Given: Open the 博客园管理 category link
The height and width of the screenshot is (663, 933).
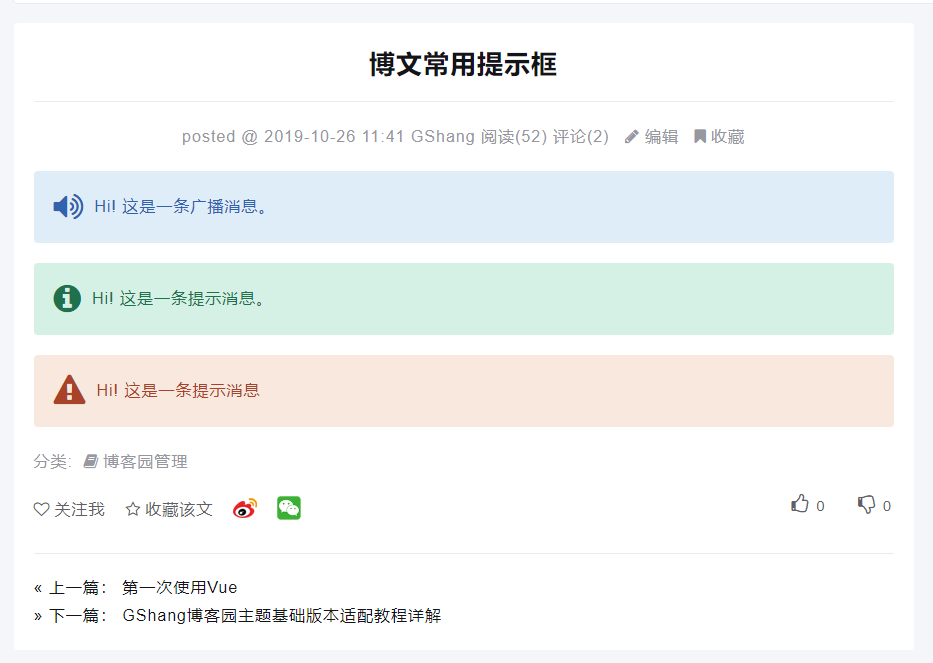Looking at the screenshot, I should [x=145, y=461].
